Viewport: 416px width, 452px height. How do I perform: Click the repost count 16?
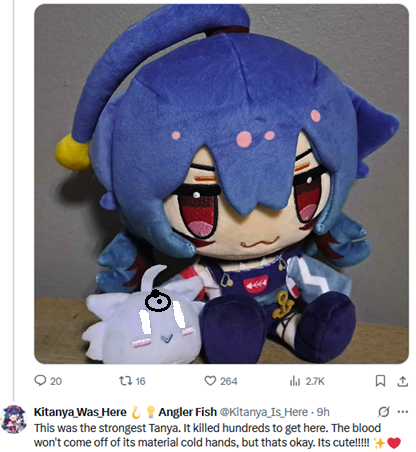coord(140,381)
